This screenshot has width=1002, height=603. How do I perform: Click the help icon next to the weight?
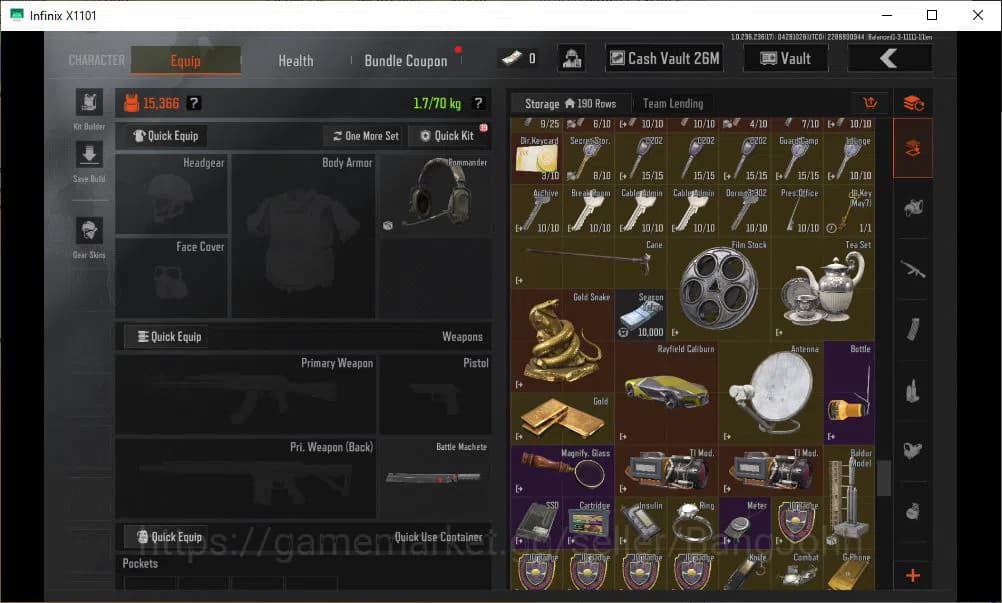(x=478, y=103)
